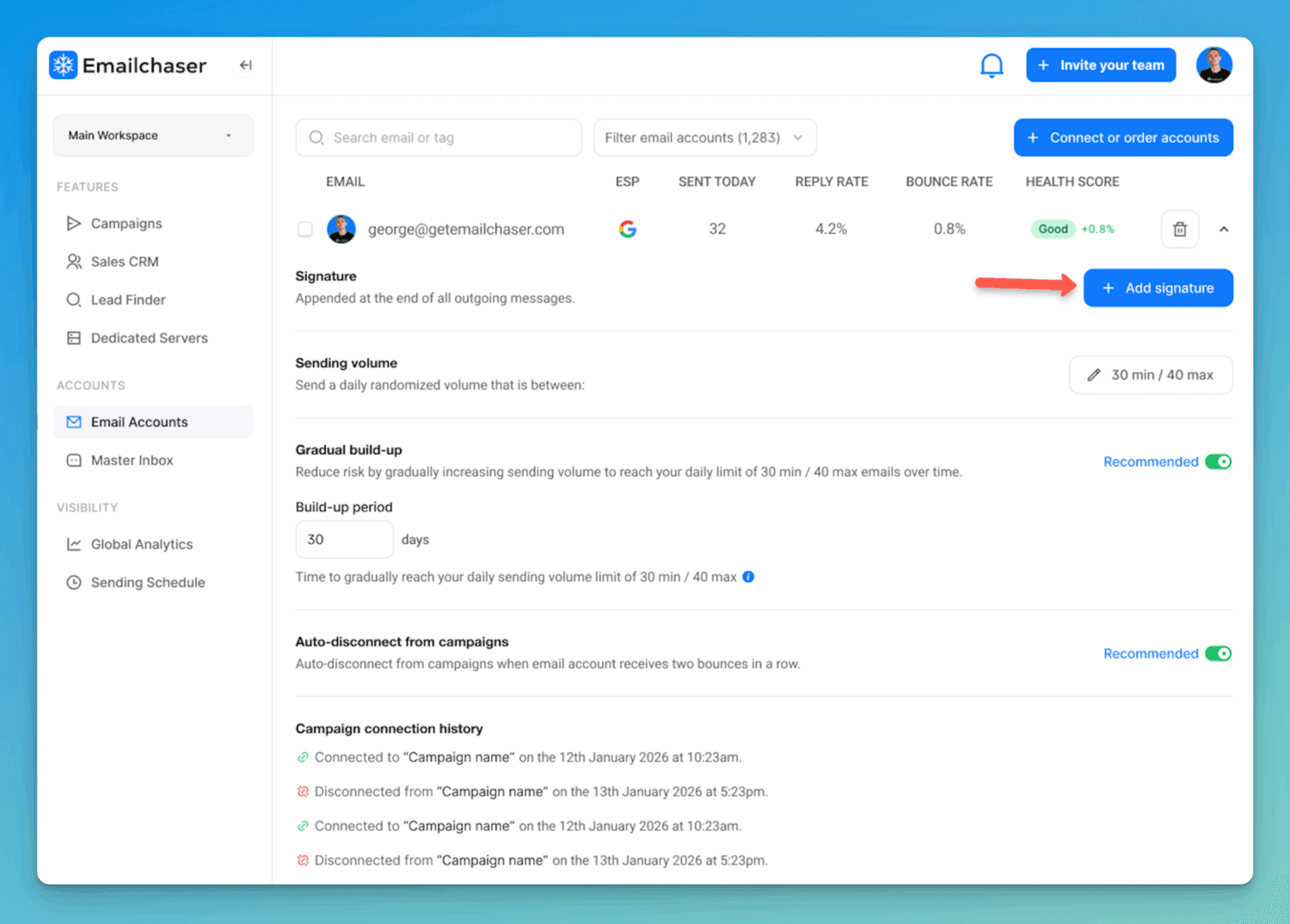Click the Google ESP icon
Viewport: 1290px width, 924px height.
pyautogui.click(x=628, y=229)
